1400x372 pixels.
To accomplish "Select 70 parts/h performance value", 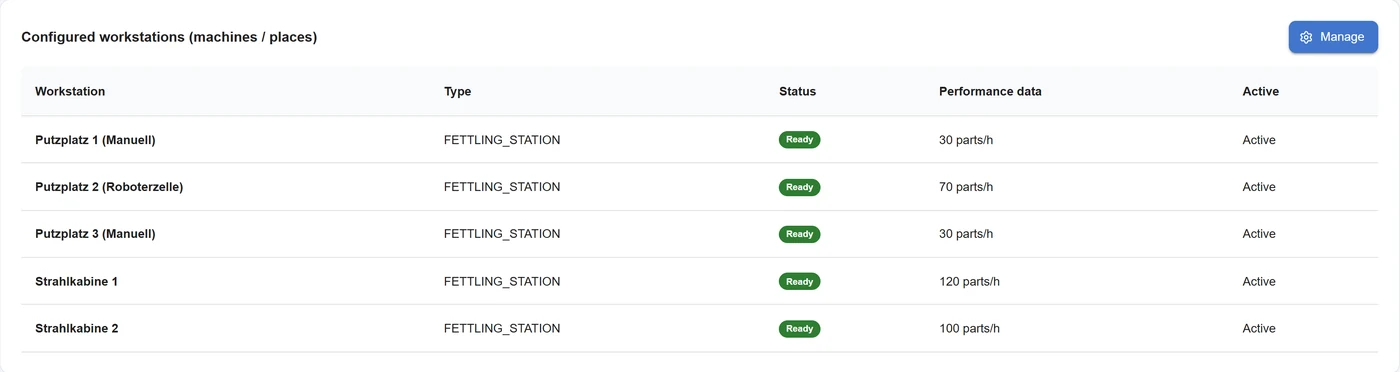I will [x=966, y=187].
